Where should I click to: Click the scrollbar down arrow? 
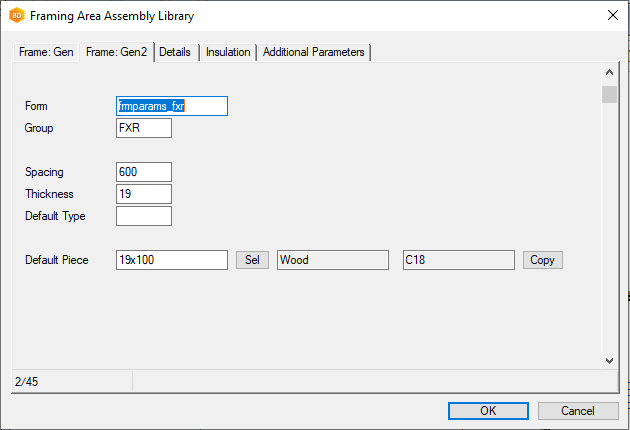point(609,360)
